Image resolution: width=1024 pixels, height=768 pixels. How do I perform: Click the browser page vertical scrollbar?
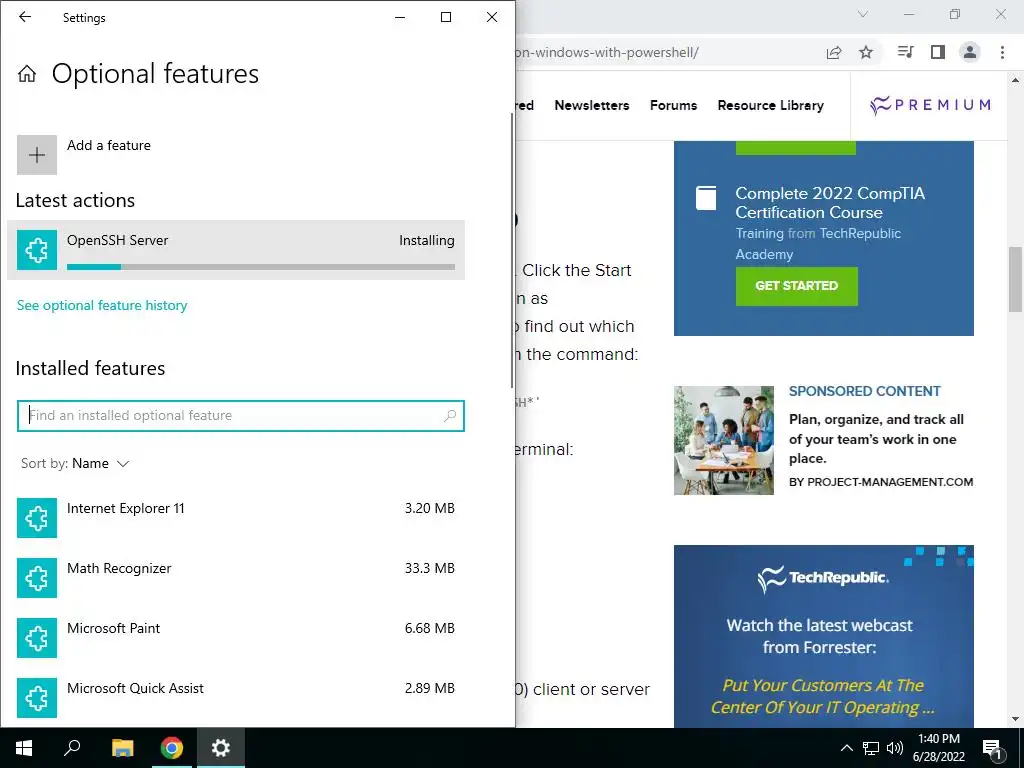(1015, 280)
